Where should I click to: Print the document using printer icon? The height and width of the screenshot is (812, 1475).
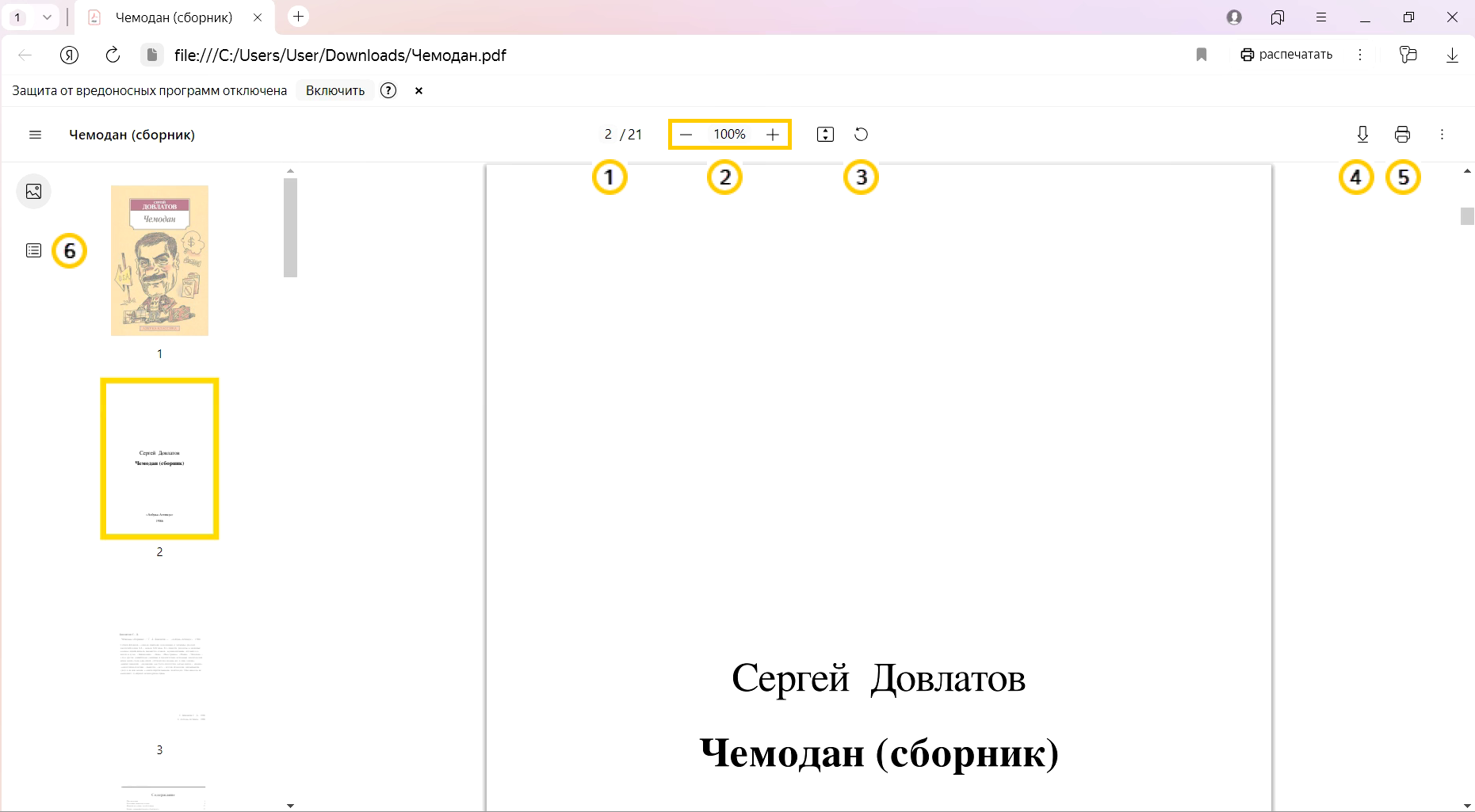1402,135
